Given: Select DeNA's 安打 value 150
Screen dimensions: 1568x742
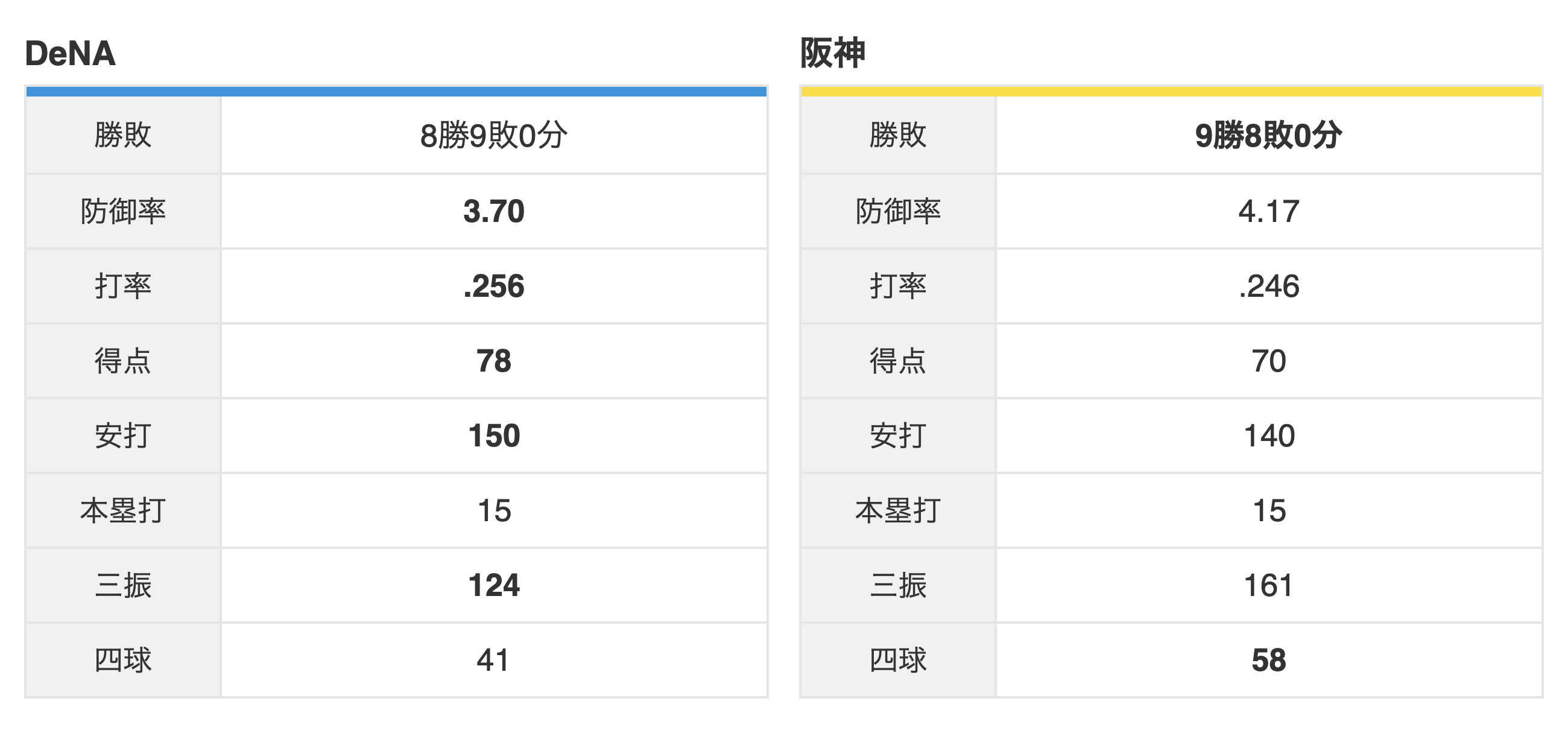Looking at the screenshot, I should point(494,436).
